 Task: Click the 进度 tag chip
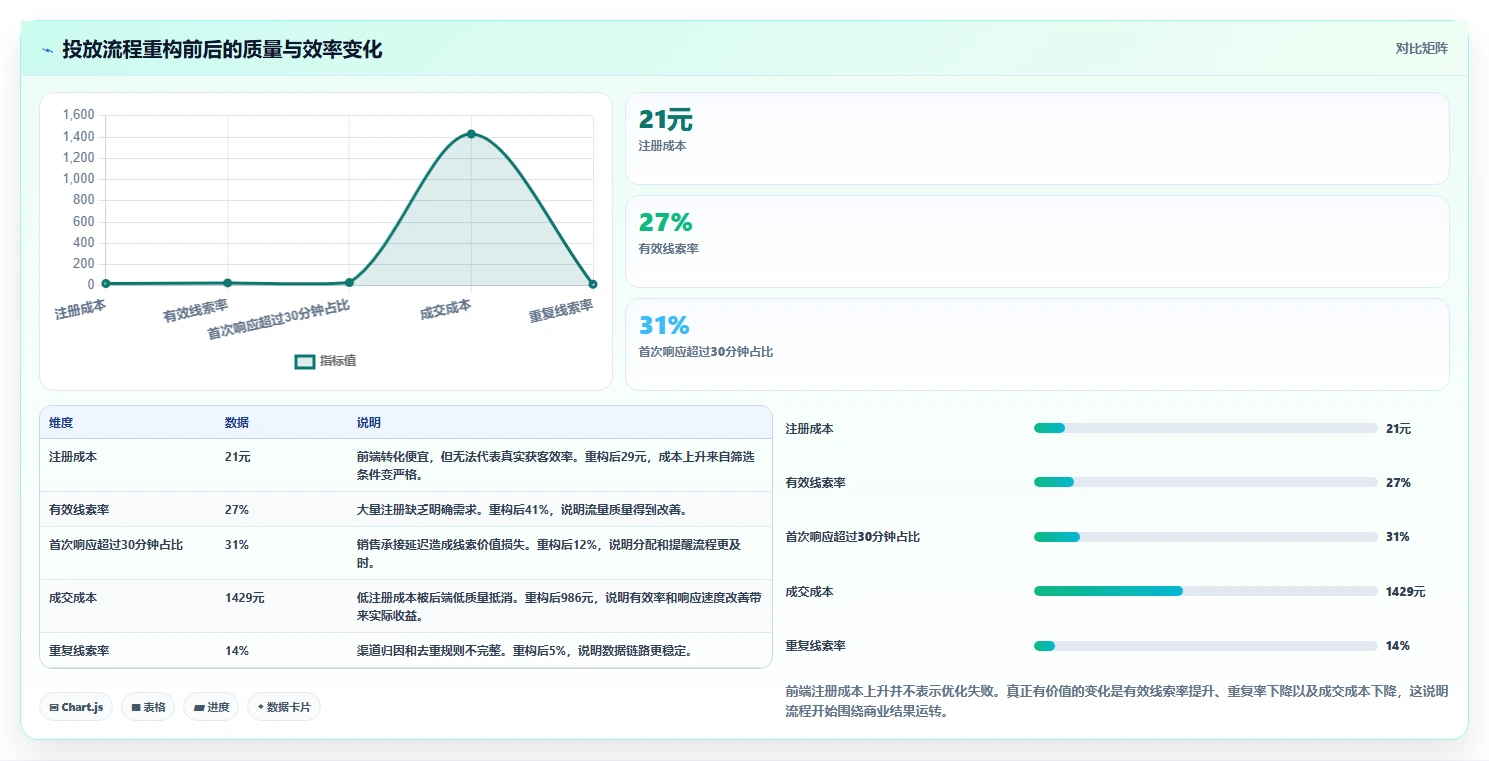click(x=211, y=707)
